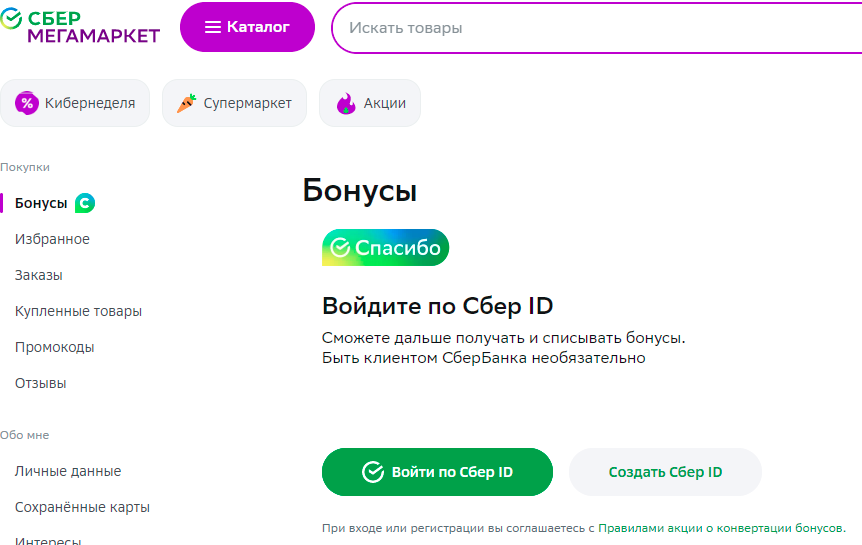Open Купленные товары list
Viewport: 862px width, 545px height.
(x=78, y=311)
